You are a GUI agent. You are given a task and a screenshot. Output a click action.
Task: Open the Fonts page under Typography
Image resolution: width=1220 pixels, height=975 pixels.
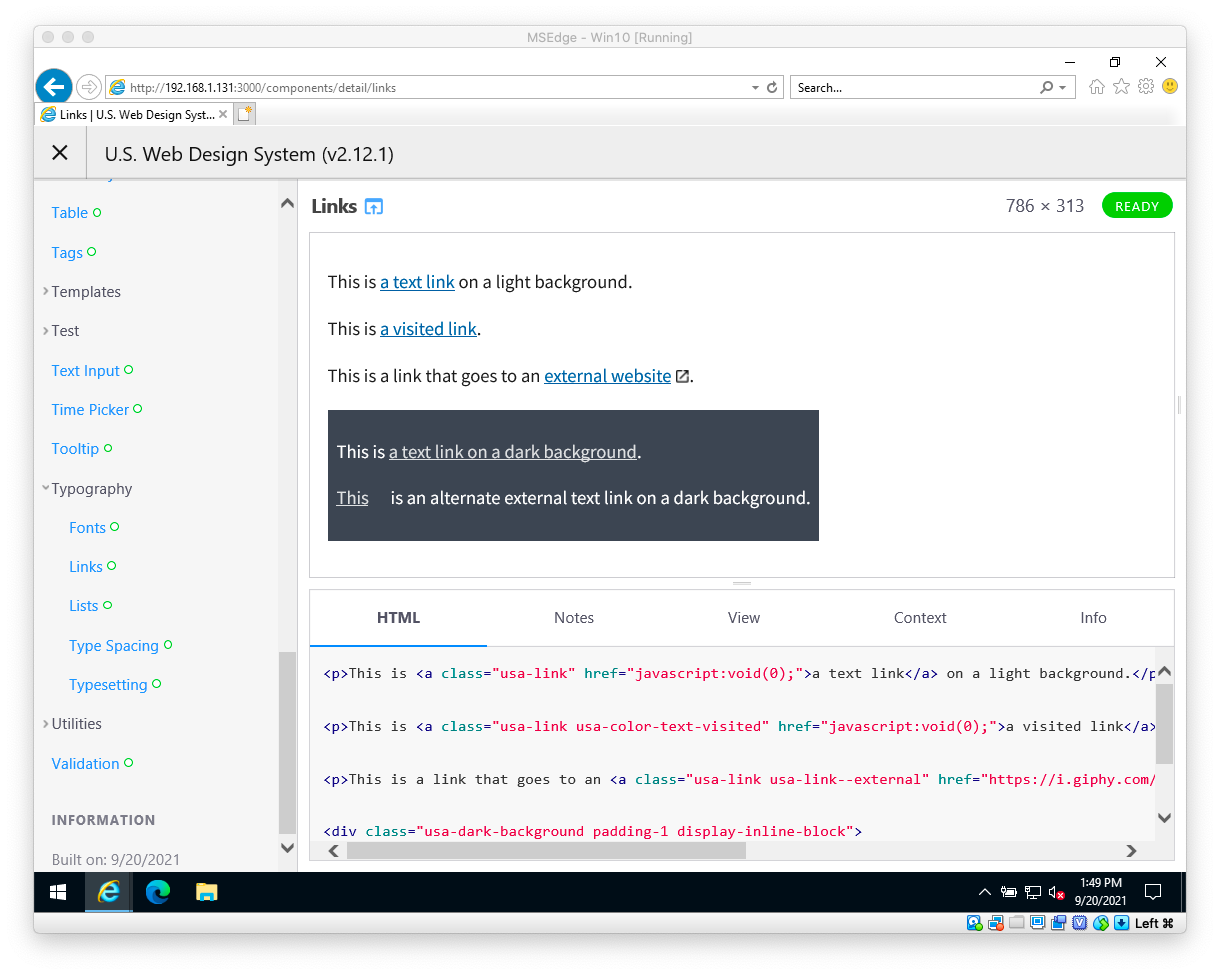tap(87, 527)
